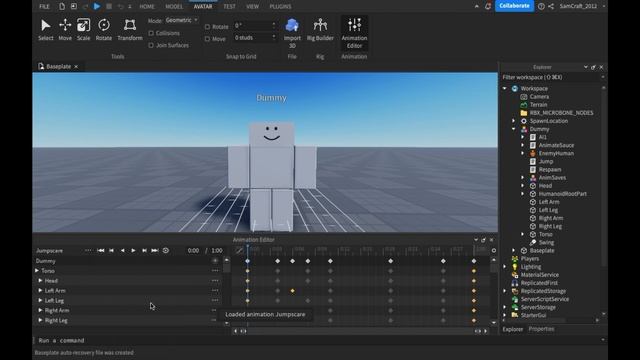The image size is (640, 360).
Task: Open the FILE menu
Action: click(x=44, y=7)
